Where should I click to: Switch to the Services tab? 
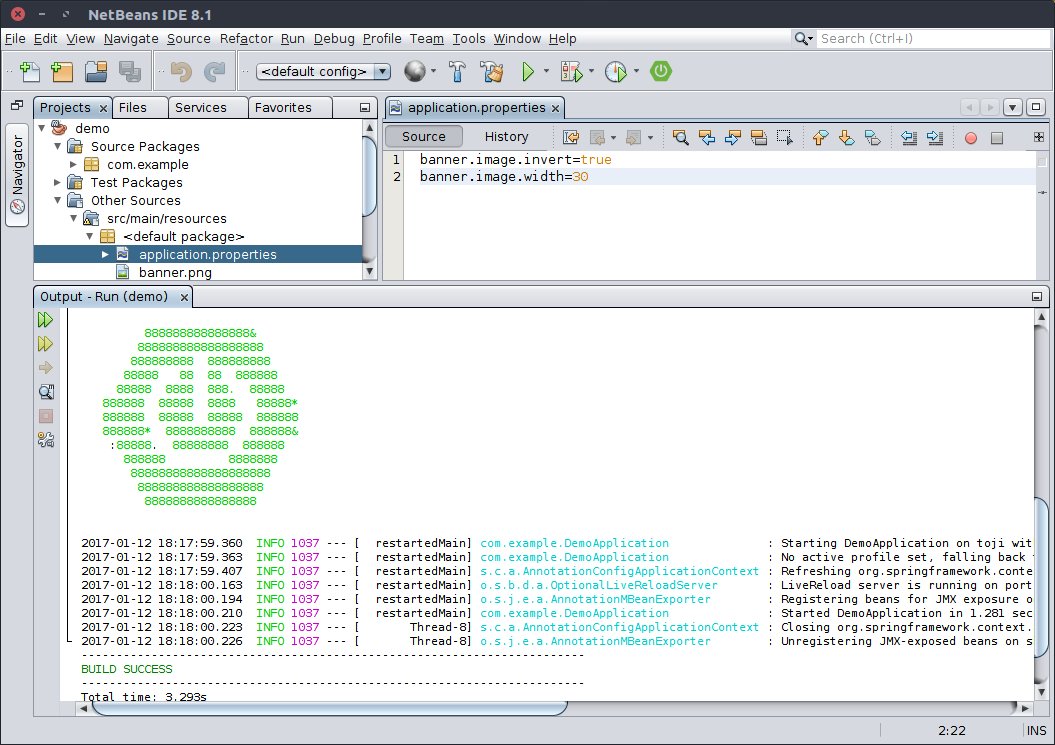tap(208, 108)
